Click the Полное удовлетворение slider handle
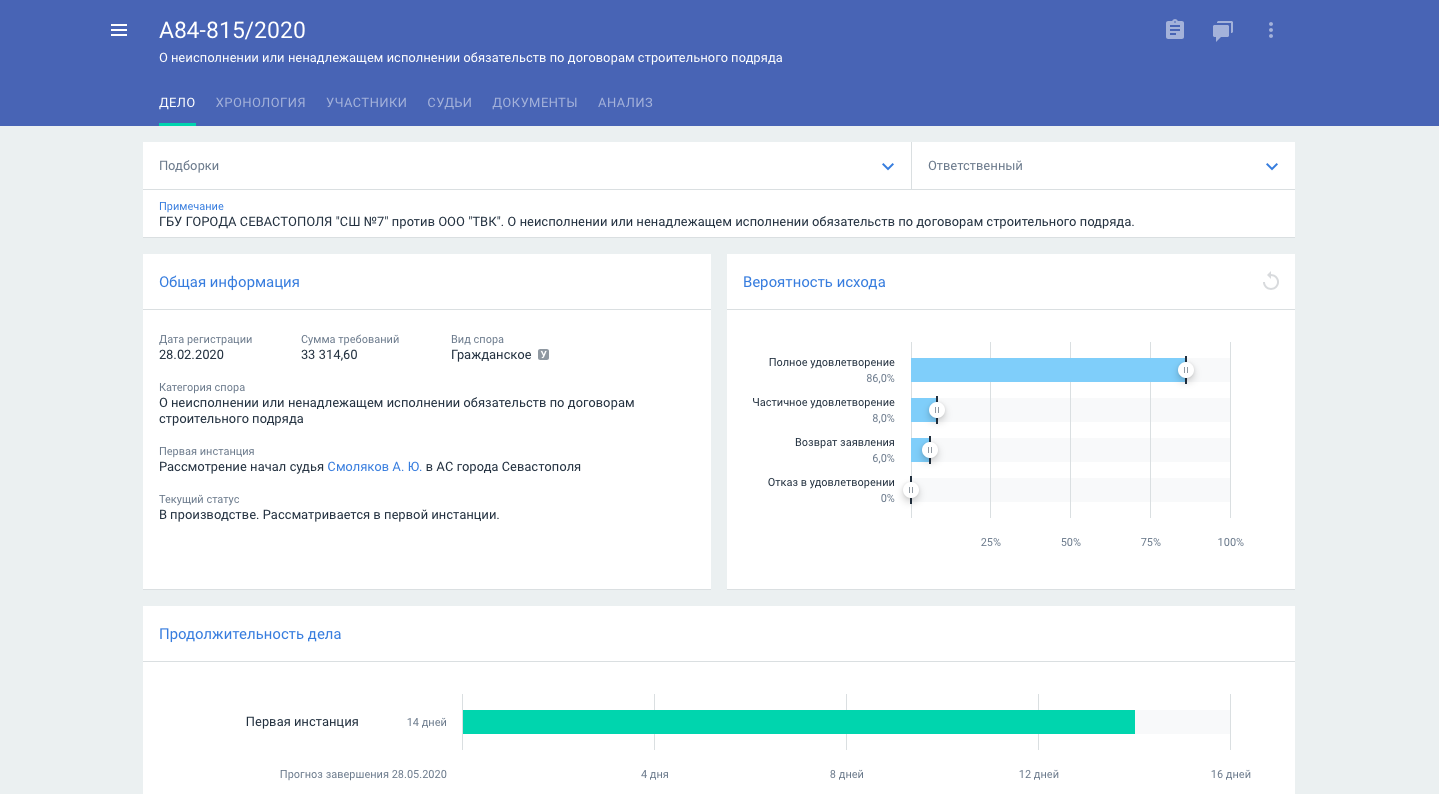 tap(1186, 370)
